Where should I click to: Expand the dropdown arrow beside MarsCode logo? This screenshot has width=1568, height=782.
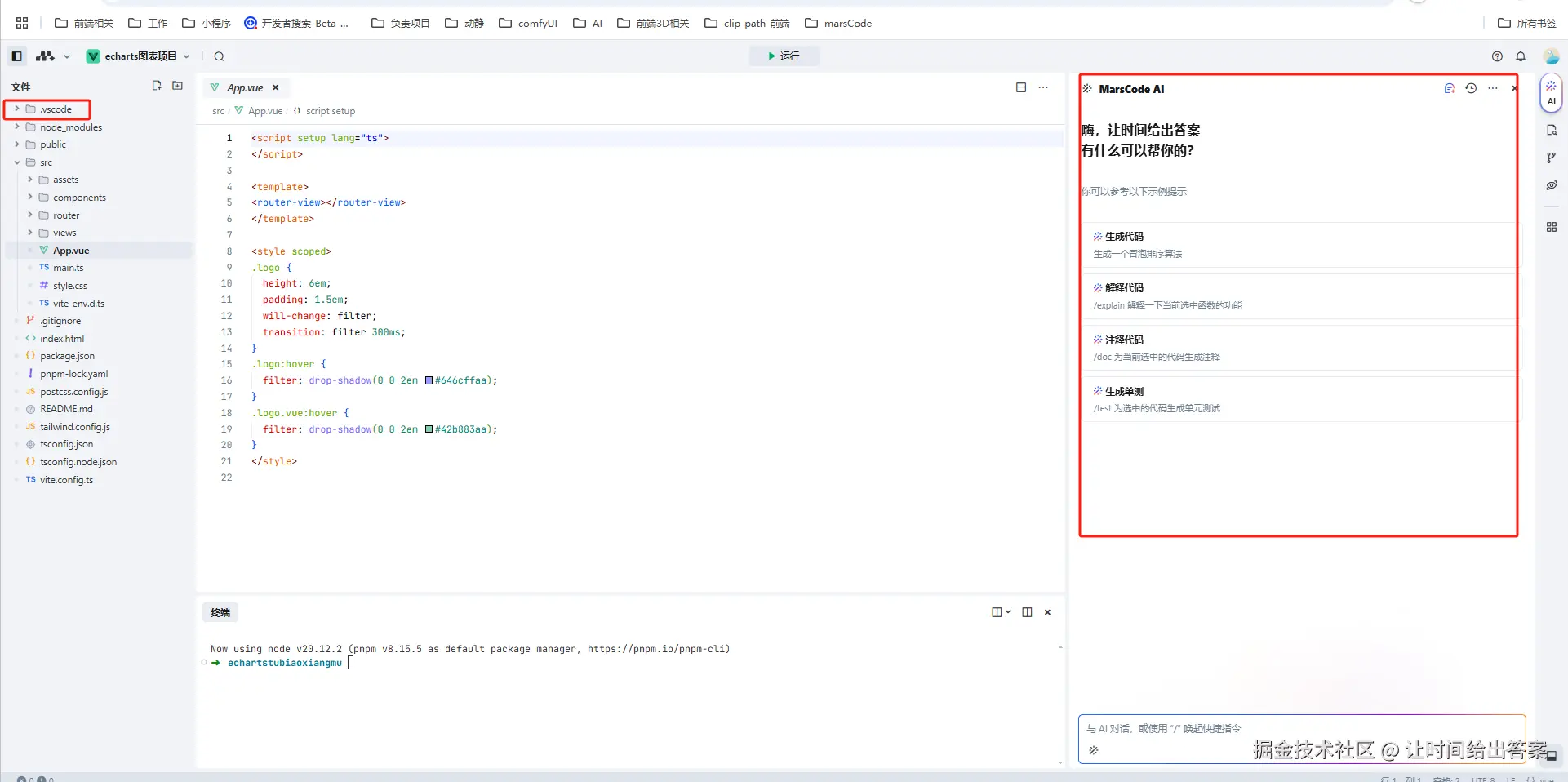click(67, 56)
